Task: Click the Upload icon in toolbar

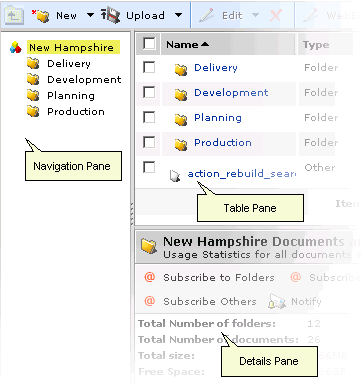Action: [111, 15]
